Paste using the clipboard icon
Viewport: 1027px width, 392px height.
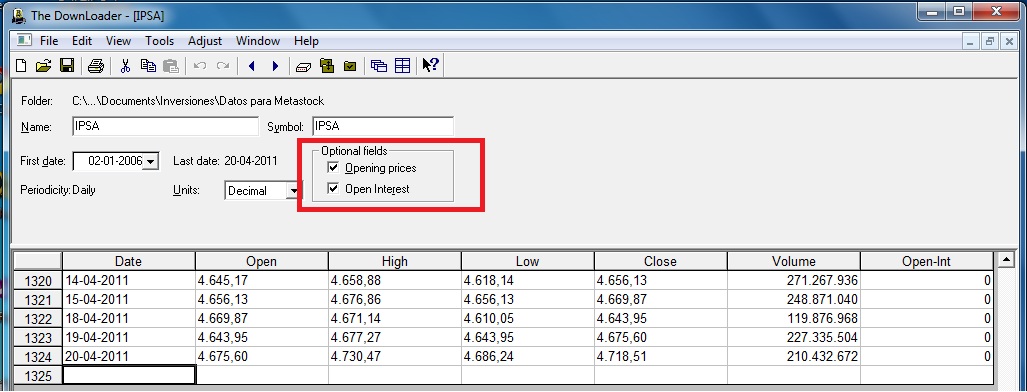click(170, 66)
